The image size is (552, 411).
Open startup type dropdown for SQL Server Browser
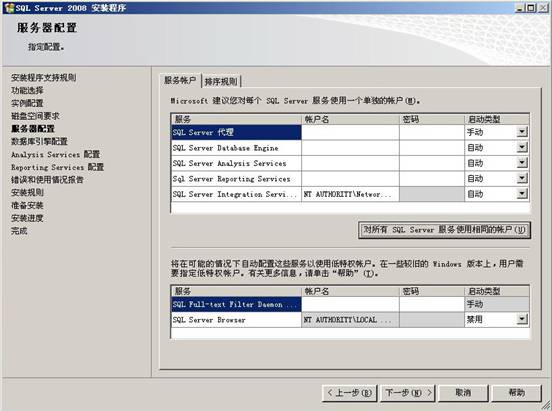[x=522, y=319]
